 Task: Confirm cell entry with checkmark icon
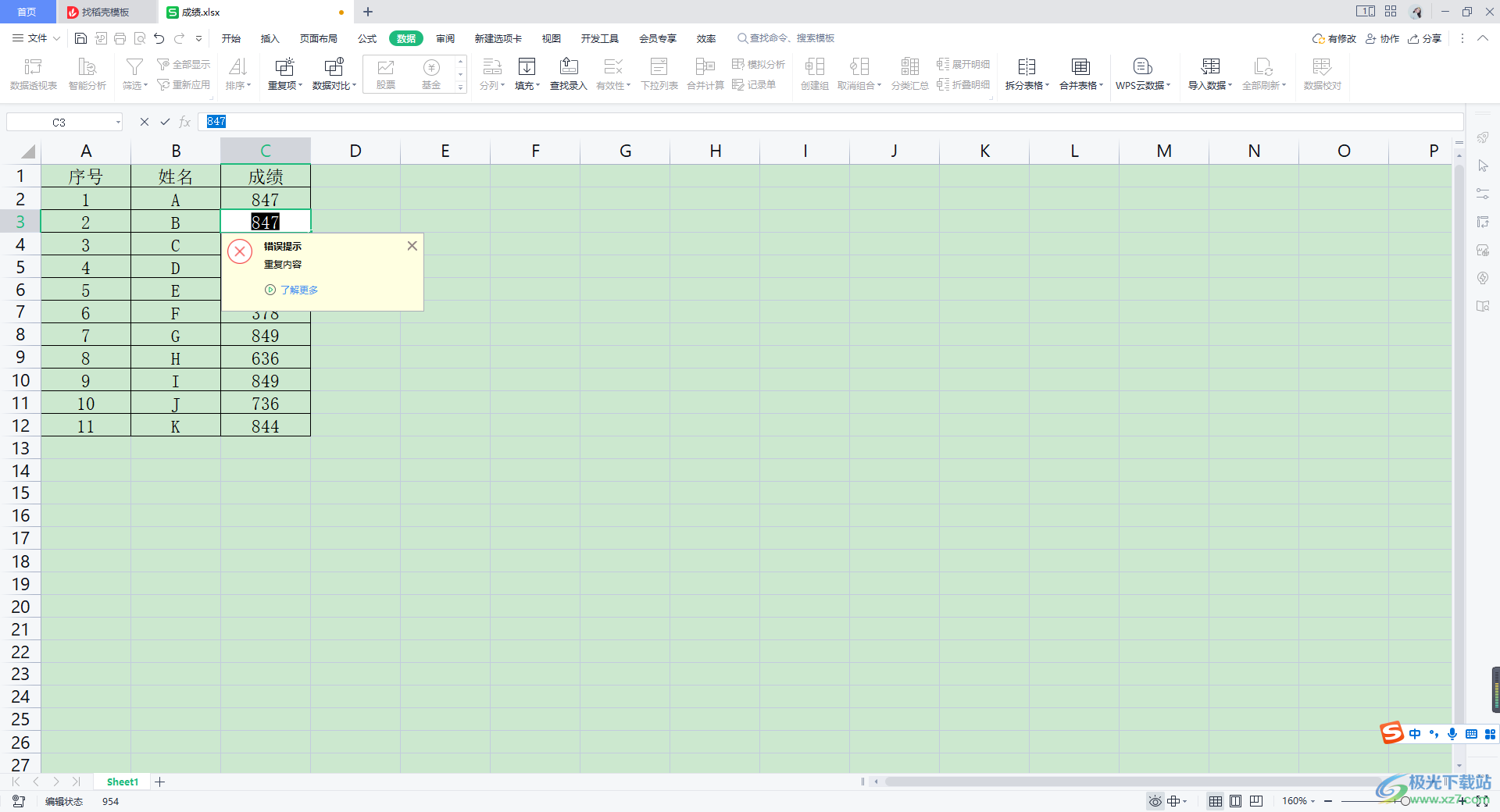click(165, 122)
